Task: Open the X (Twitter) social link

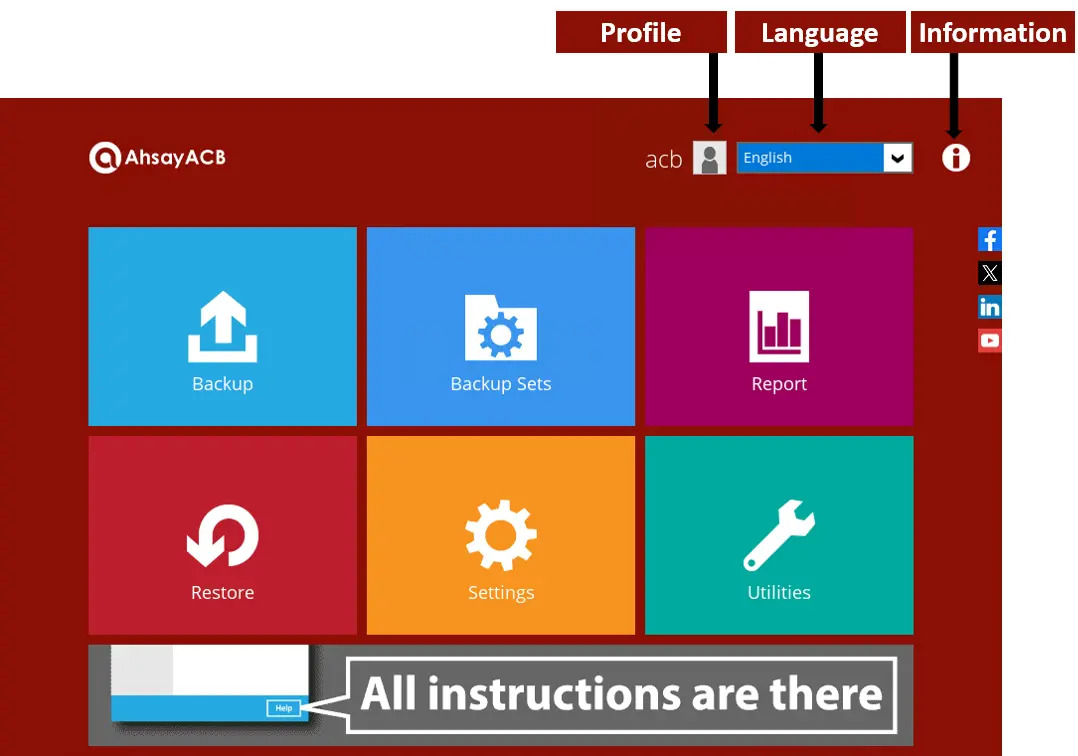Action: click(x=989, y=273)
